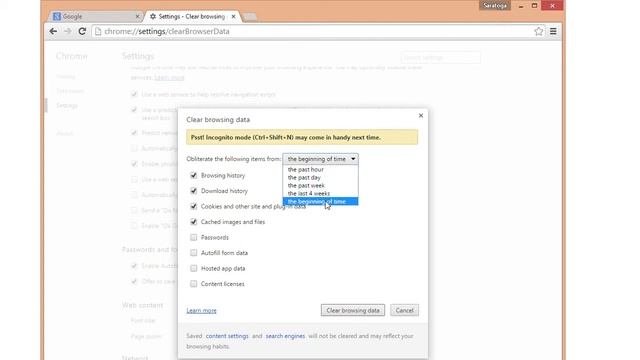Close the Clear browsing data dialog
Viewport: 640px width, 360px height.
tap(421, 116)
